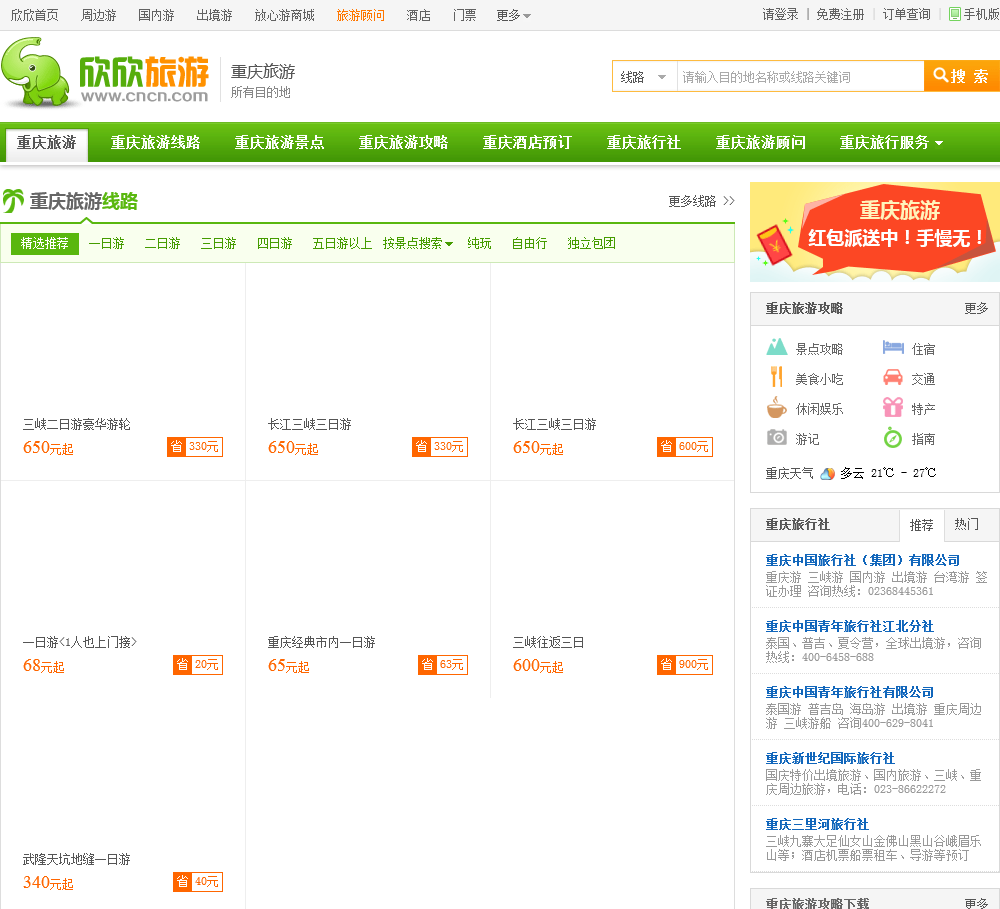This screenshot has width=1000, height=909.
Task: Click the 手机版 phone icon
Action: pyautogui.click(x=955, y=14)
